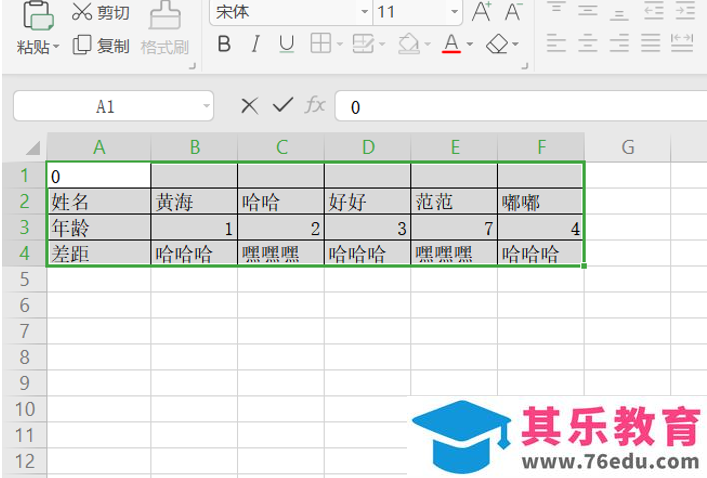Screen dimensions: 707x478
Task: Open clipboard group dialog launcher corner
Action: (193, 66)
